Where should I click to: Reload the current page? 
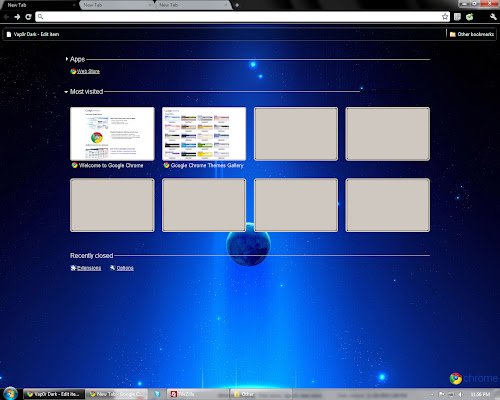pos(28,17)
